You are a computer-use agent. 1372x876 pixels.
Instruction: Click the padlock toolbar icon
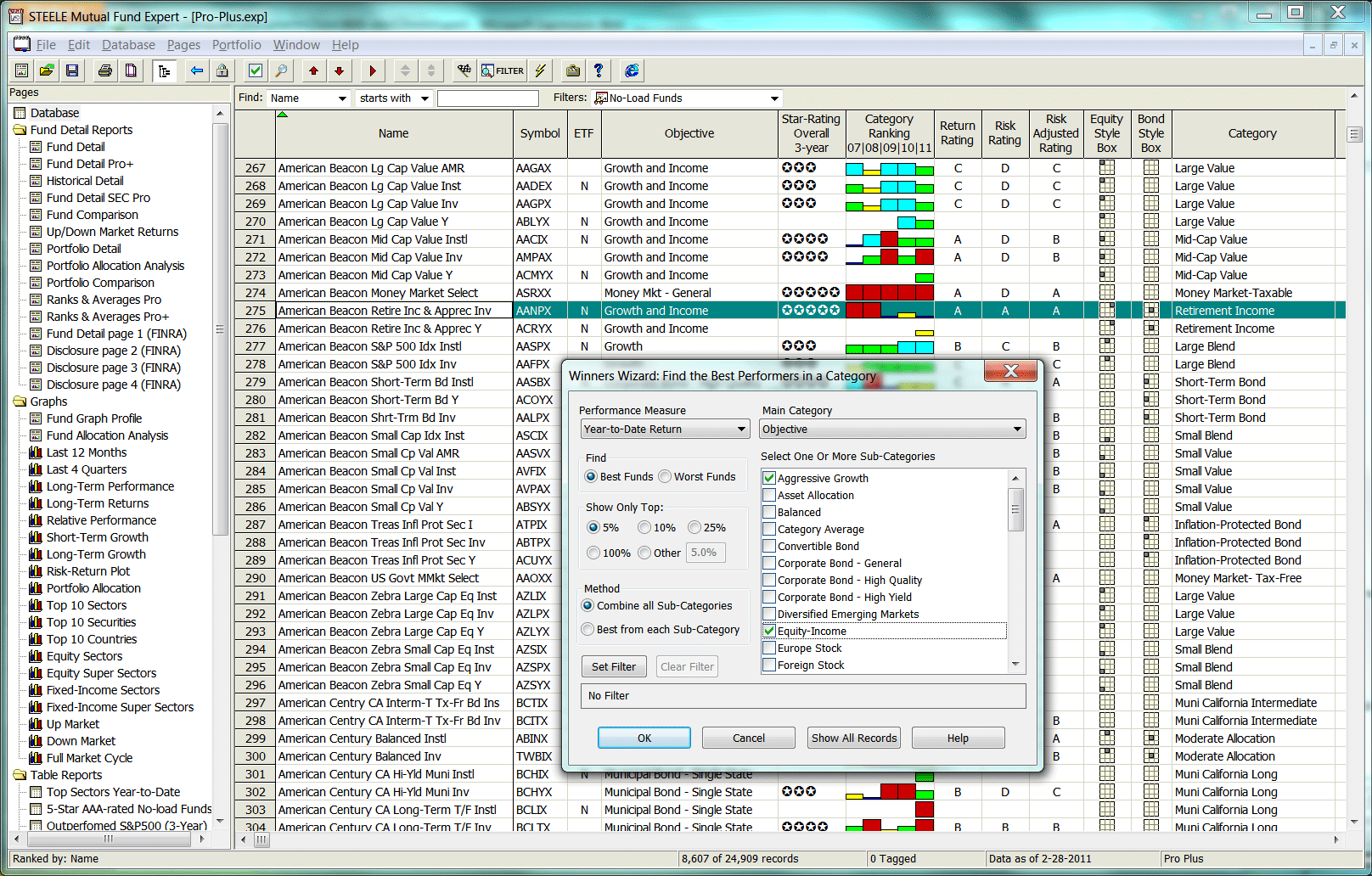[222, 70]
